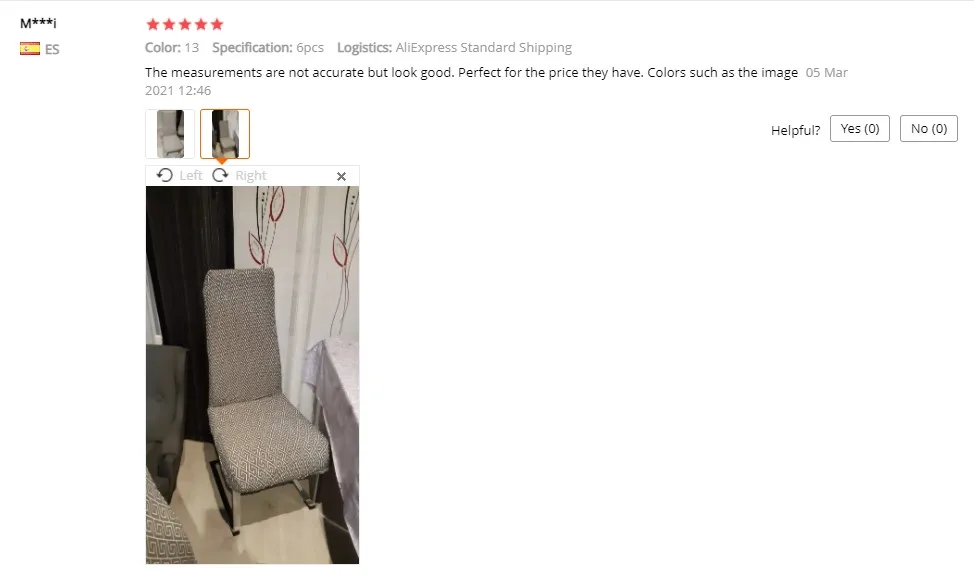
Task: Close the enlarged photo viewer
Action: pyautogui.click(x=341, y=177)
